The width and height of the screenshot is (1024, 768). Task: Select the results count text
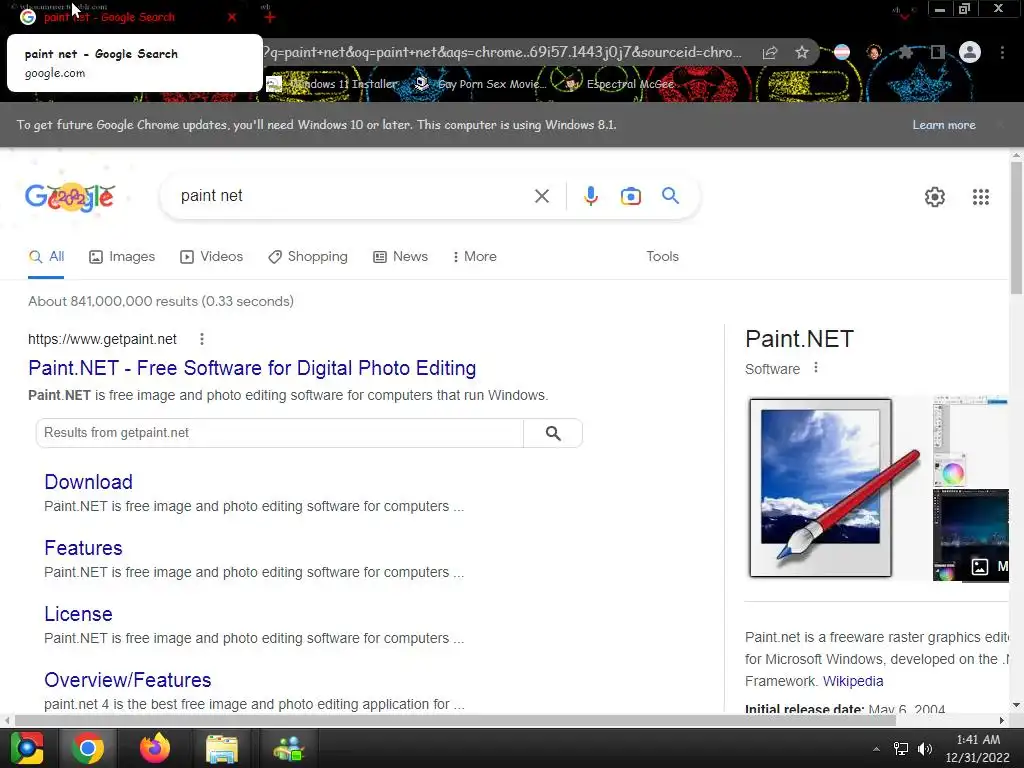coord(161,301)
